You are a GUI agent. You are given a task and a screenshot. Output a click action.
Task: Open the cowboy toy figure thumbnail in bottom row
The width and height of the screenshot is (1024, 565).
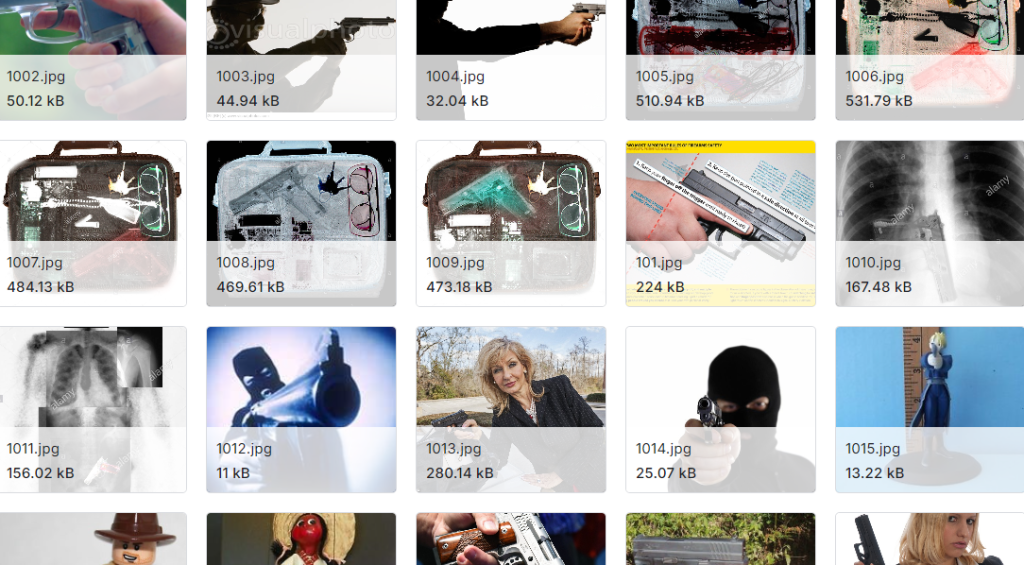click(x=93, y=539)
